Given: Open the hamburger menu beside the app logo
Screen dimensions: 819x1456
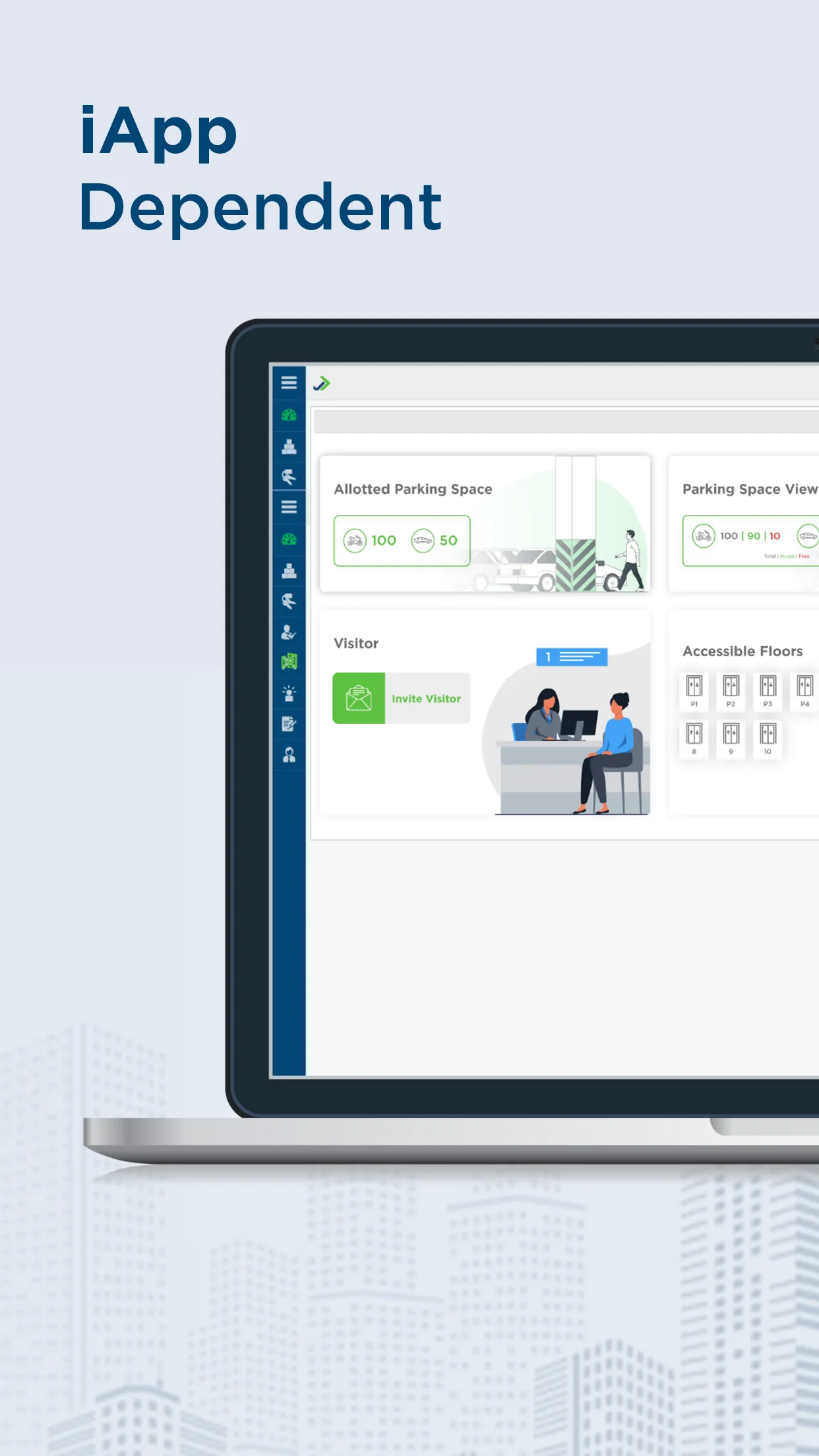Looking at the screenshot, I should pos(289,382).
